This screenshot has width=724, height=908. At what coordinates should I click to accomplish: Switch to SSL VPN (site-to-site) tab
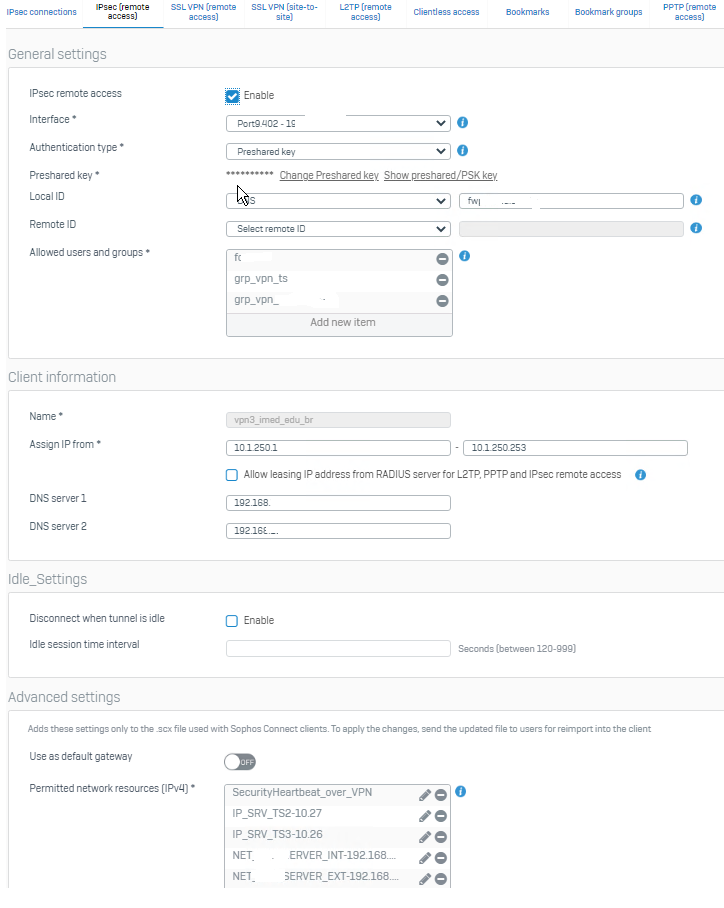pyautogui.click(x=284, y=12)
